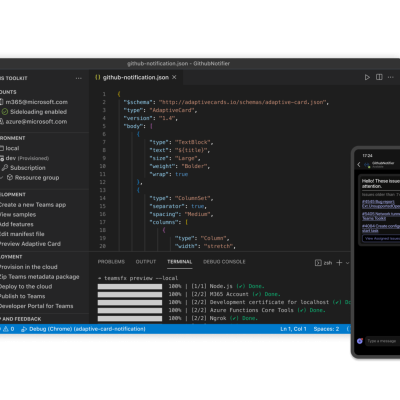
Task: Click the m365@microsoft.com account
Action: [36, 102]
